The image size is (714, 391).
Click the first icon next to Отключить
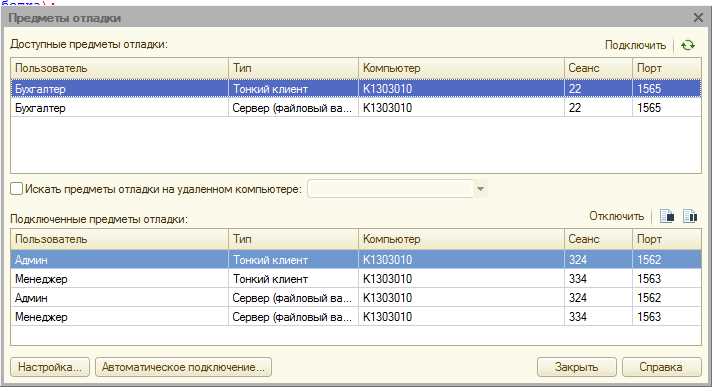667,216
